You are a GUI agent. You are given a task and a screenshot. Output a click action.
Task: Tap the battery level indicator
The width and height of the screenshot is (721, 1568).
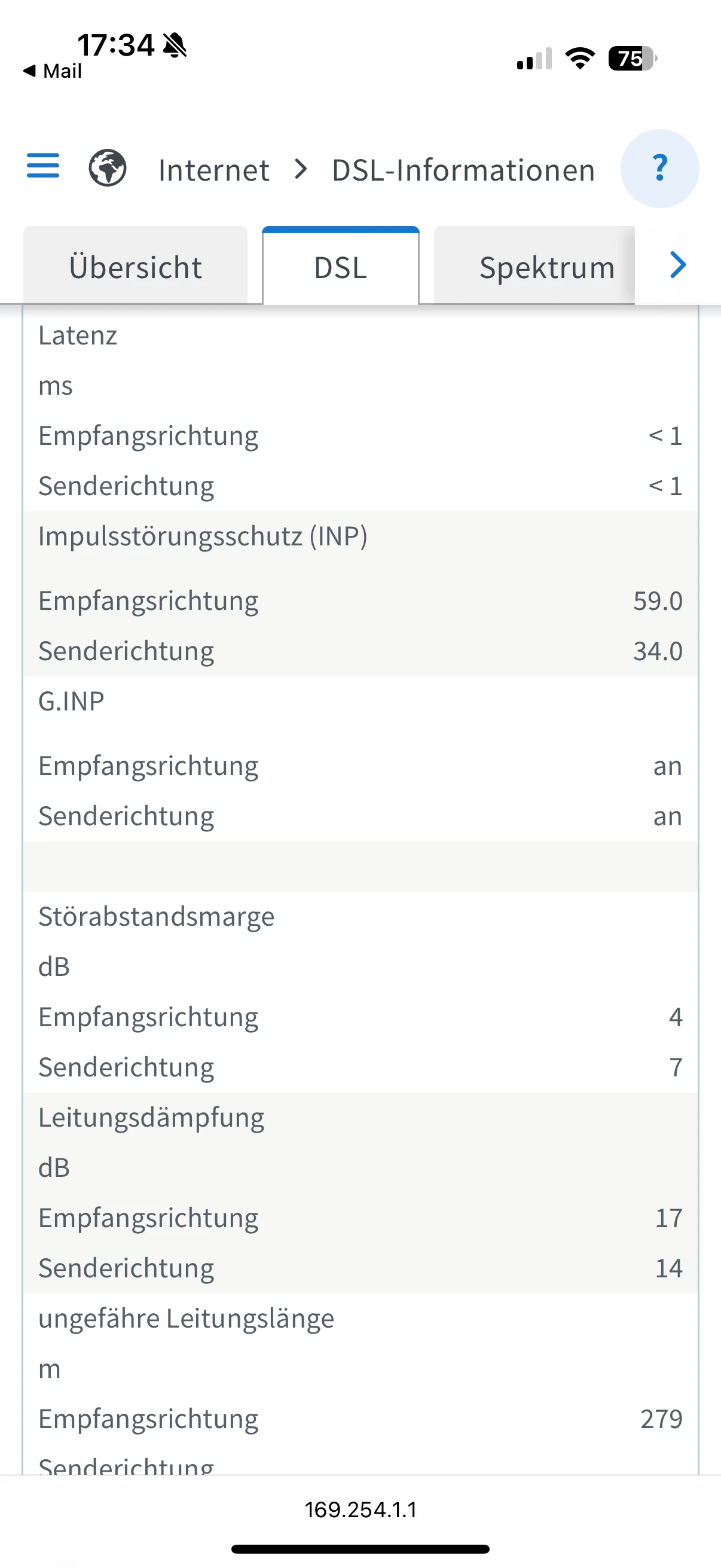631,59
